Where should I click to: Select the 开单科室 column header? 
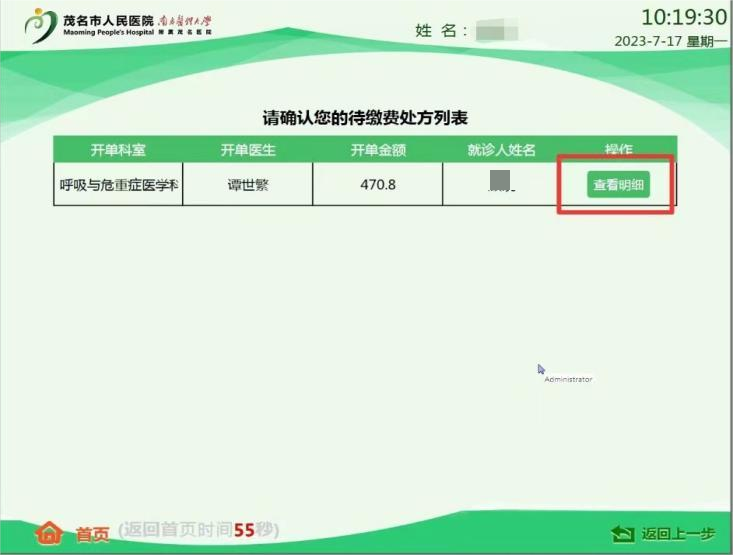point(118,150)
